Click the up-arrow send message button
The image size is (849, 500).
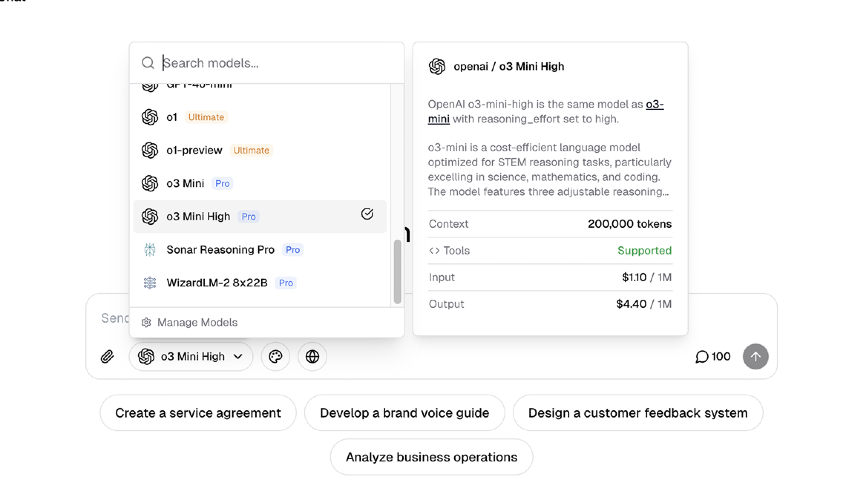755,356
